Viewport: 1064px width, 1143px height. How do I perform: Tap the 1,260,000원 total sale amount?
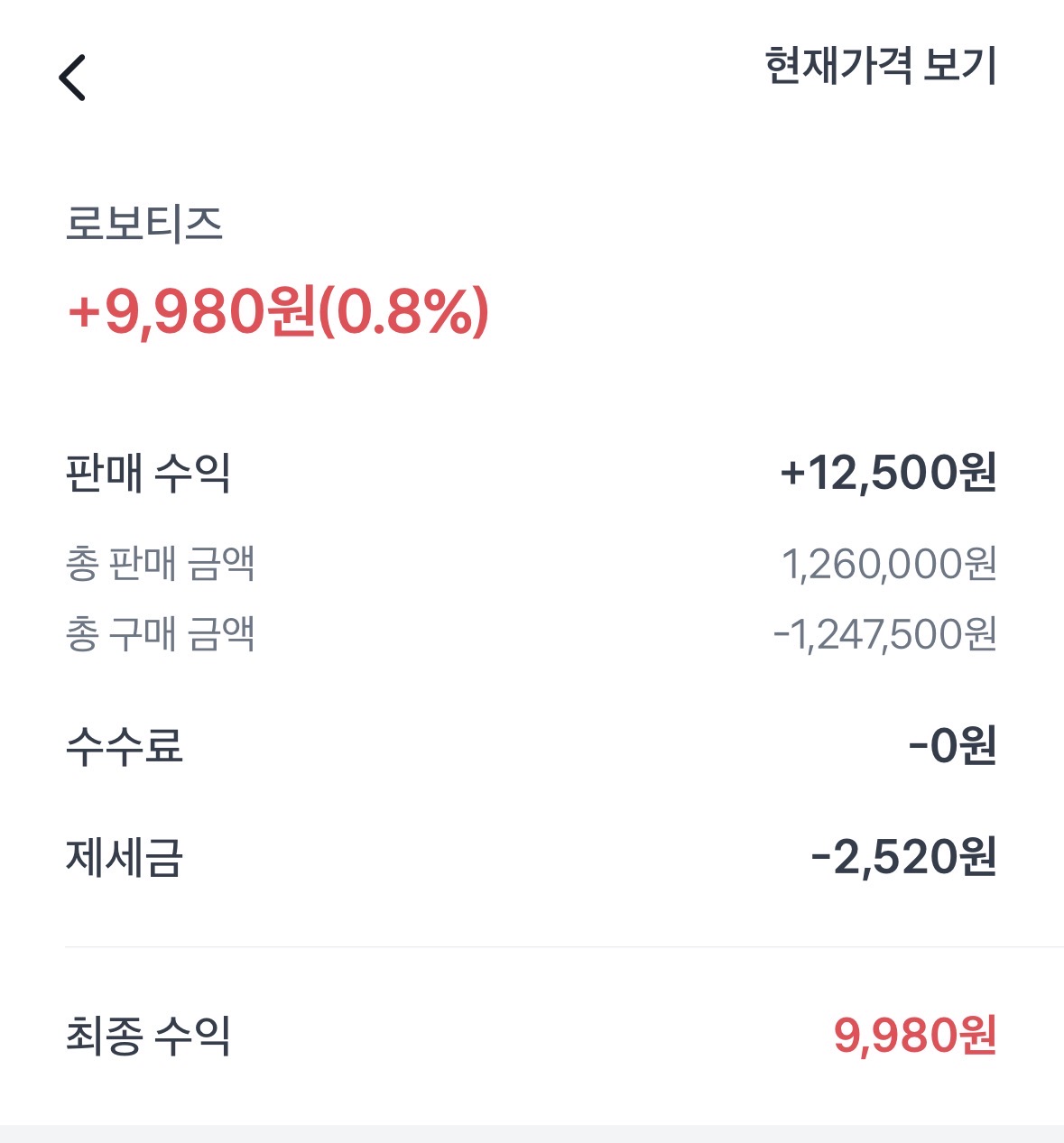click(889, 564)
